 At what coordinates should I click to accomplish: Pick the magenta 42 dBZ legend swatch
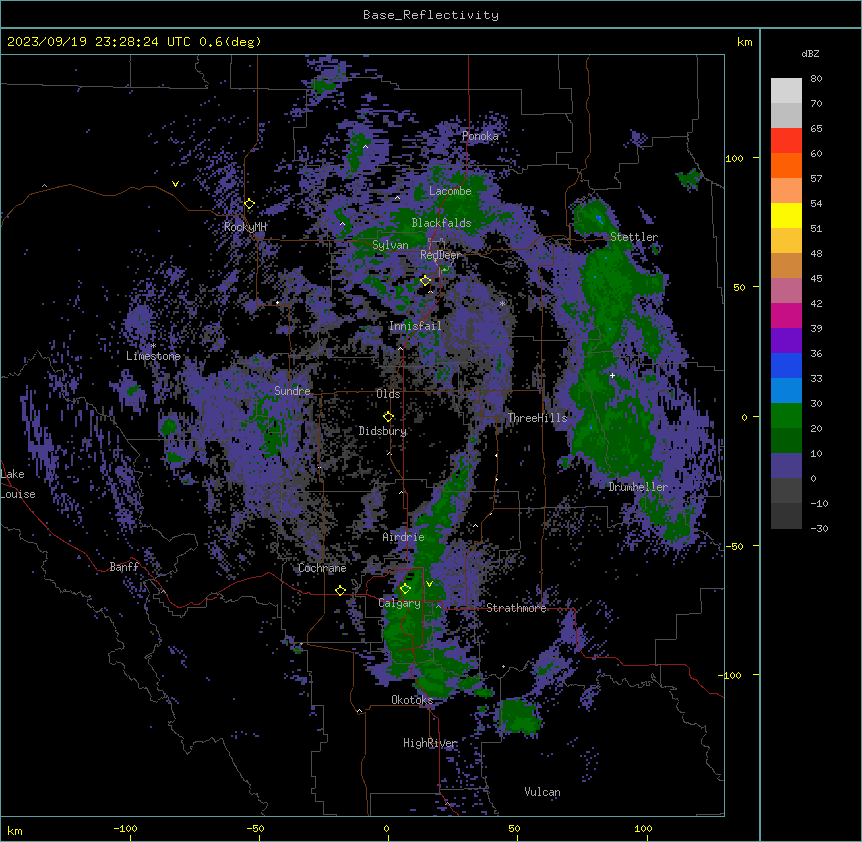click(786, 315)
